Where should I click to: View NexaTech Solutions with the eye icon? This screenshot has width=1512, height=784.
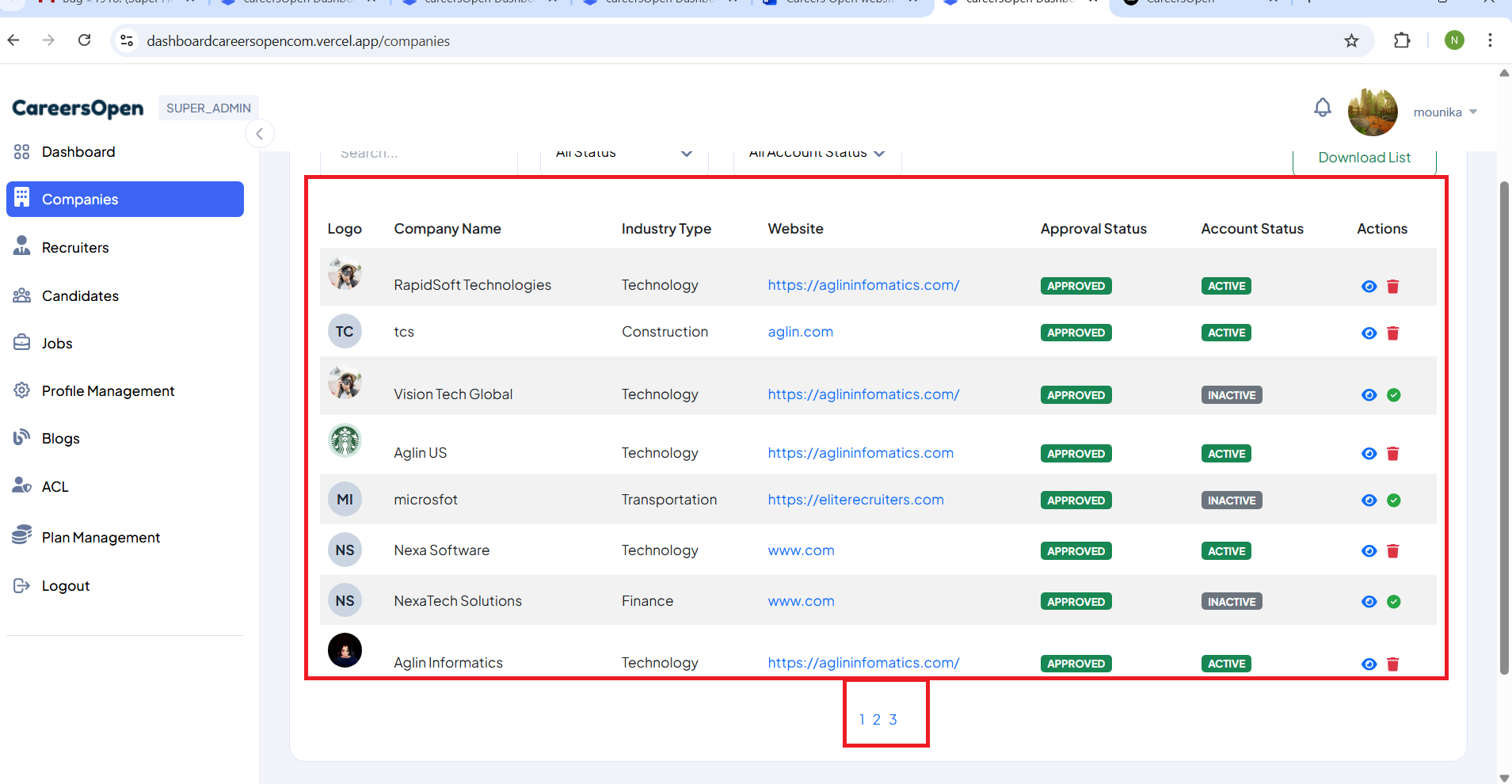[x=1369, y=602]
